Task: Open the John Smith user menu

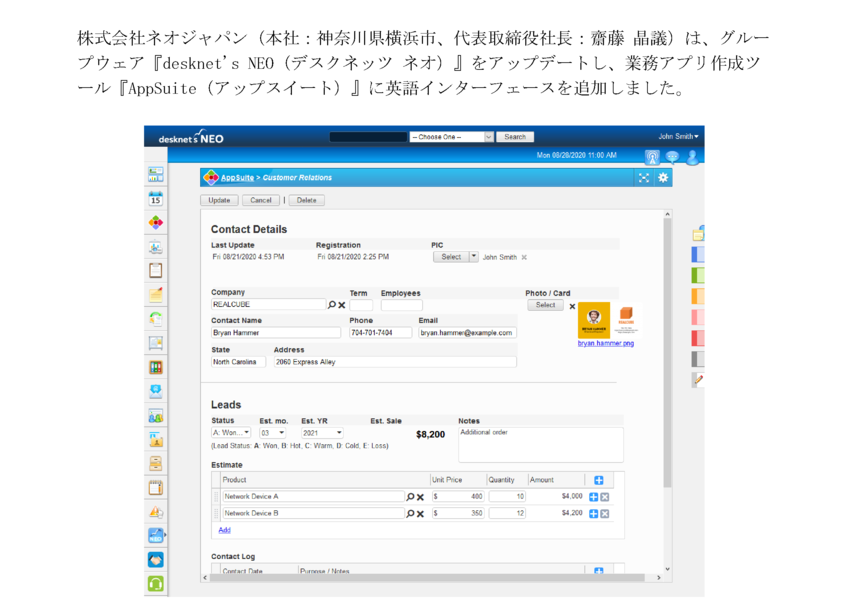Action: pos(678,136)
